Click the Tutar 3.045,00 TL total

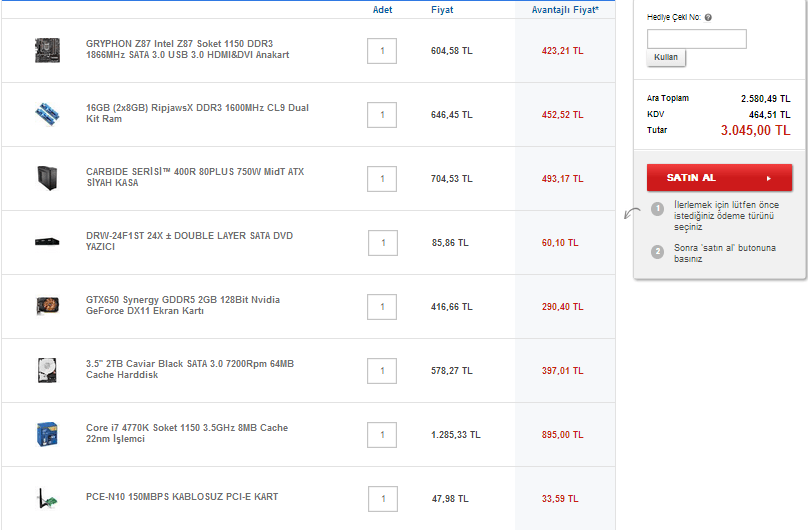[755, 130]
